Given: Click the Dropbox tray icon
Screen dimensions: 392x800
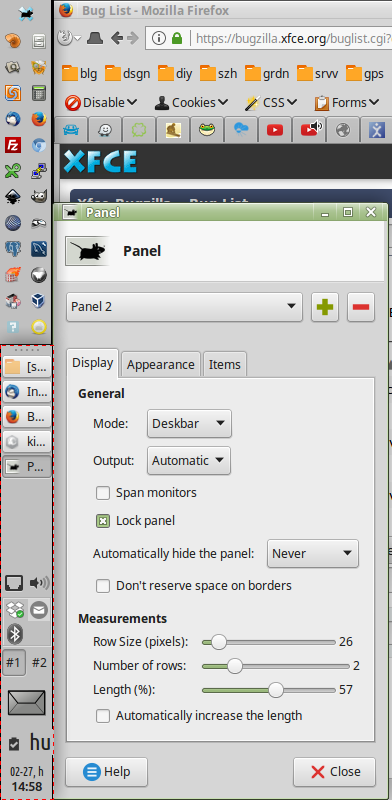Looking at the screenshot, I should point(15,609).
